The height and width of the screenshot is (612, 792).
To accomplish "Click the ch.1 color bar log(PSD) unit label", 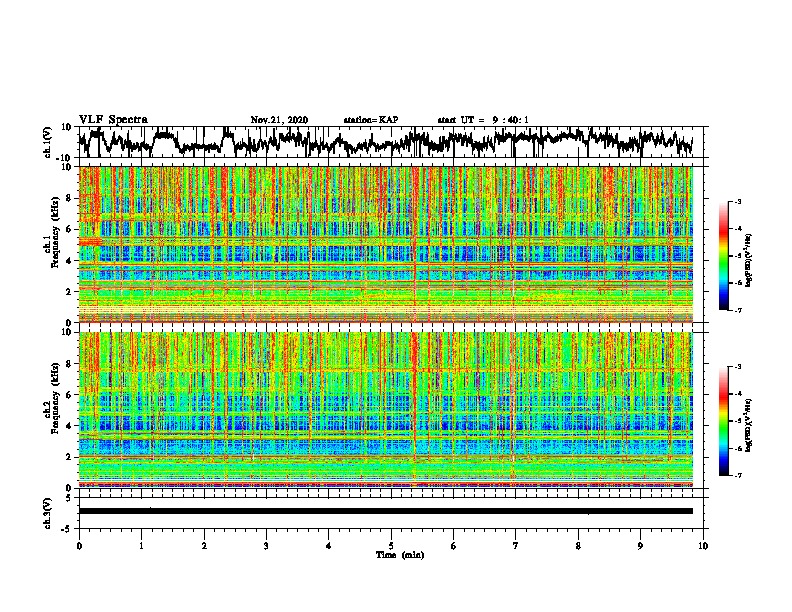I will click(750, 260).
